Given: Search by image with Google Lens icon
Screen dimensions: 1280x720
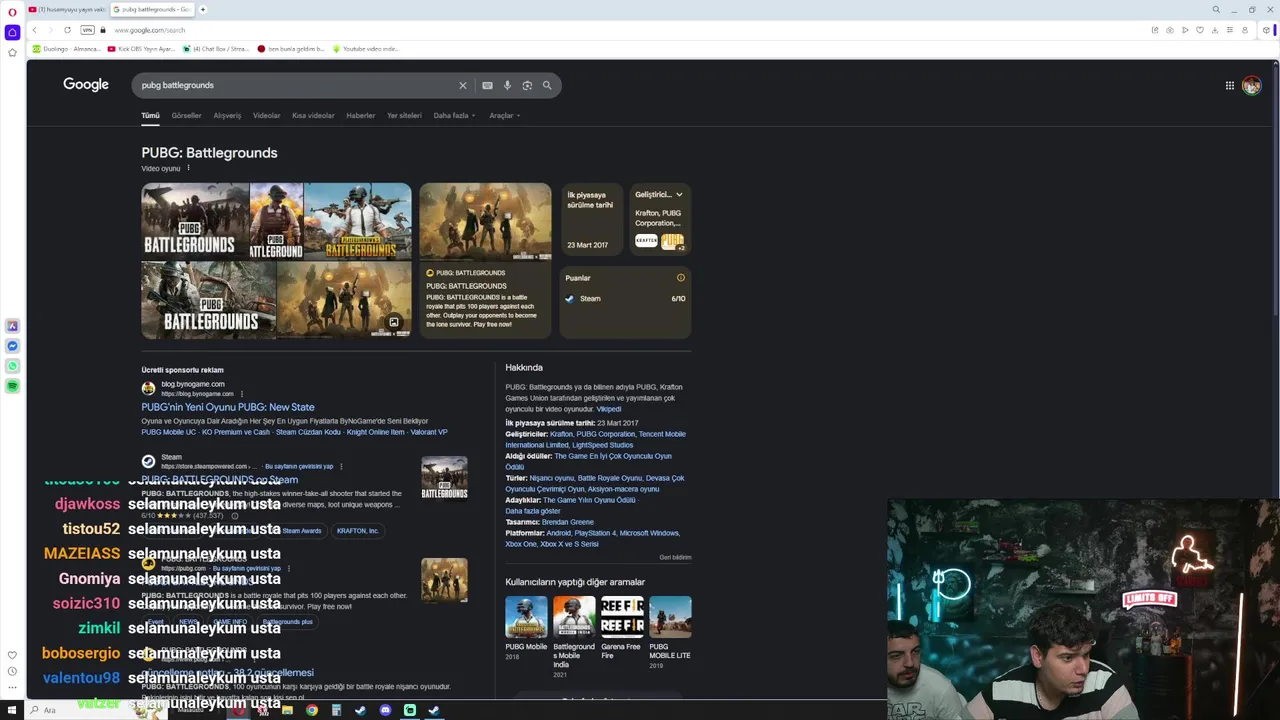Looking at the screenshot, I should (x=527, y=85).
